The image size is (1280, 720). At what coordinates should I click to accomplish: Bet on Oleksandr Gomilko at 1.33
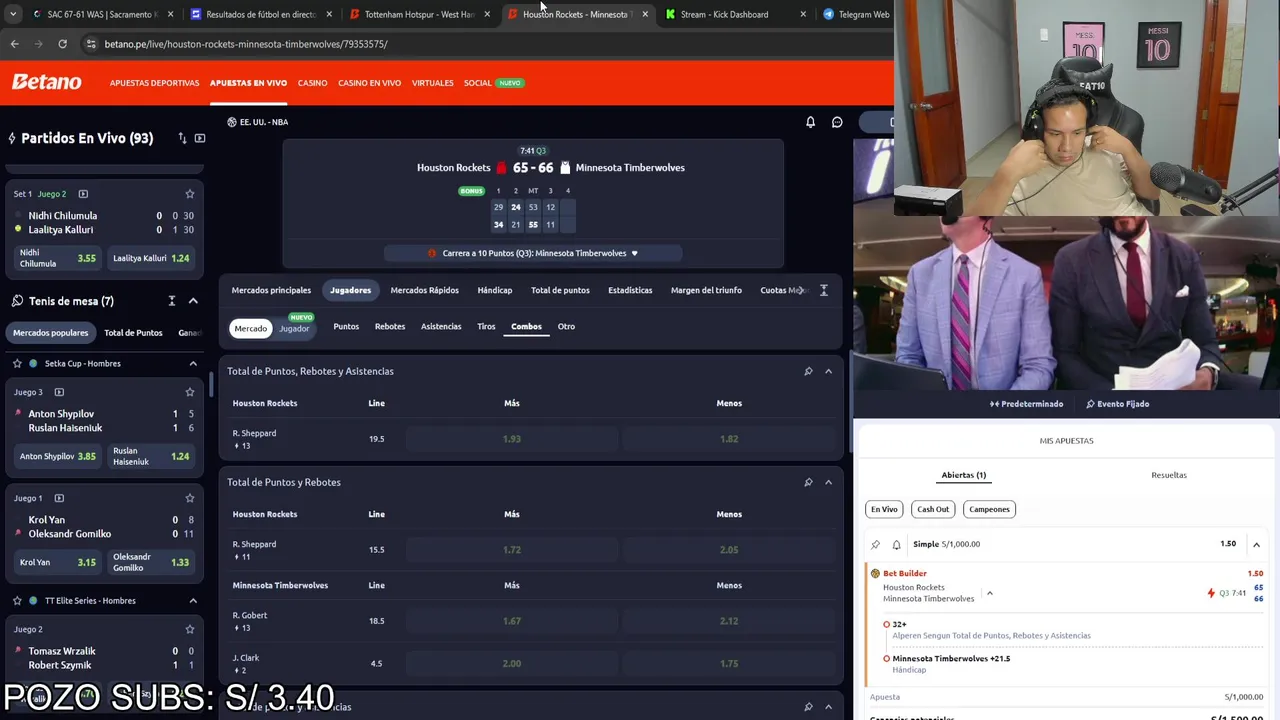[x=151, y=562]
